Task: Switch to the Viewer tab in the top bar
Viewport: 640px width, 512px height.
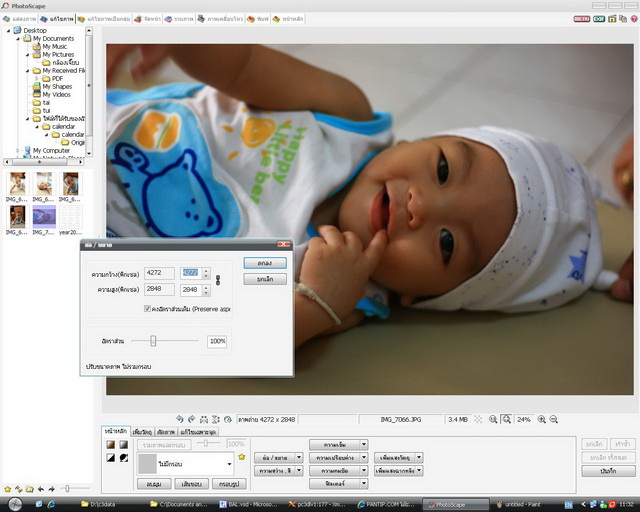Action: 20,19
